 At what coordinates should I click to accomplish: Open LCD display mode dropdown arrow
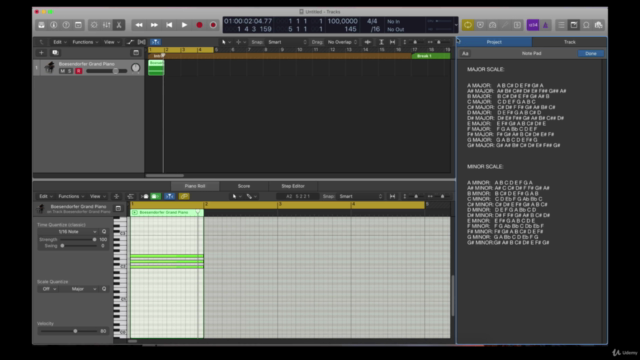click(456, 25)
